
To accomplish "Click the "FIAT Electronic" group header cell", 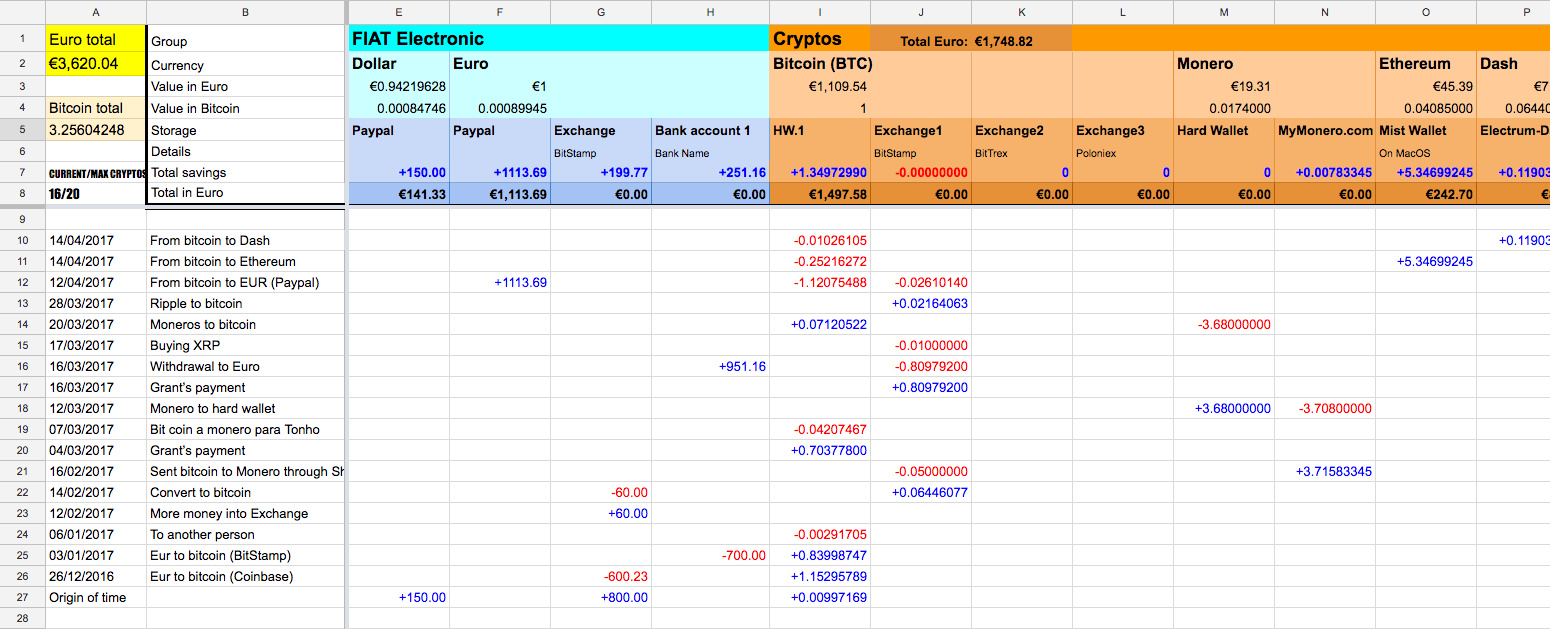I will pos(558,40).
